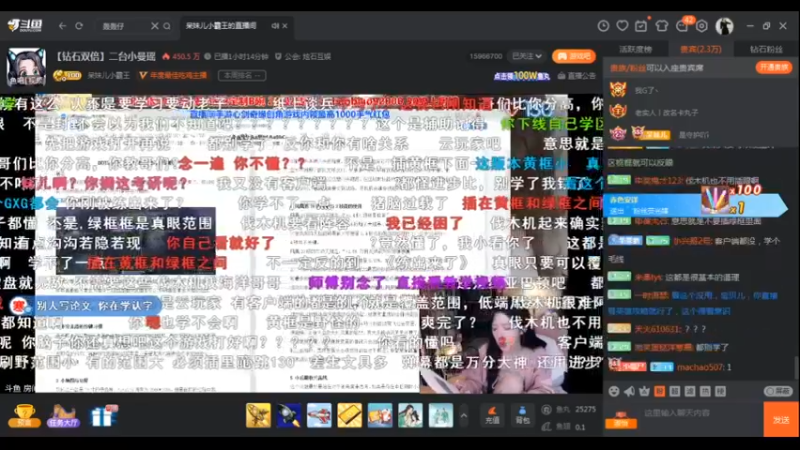Open the hexagon settings icon

[702, 26]
